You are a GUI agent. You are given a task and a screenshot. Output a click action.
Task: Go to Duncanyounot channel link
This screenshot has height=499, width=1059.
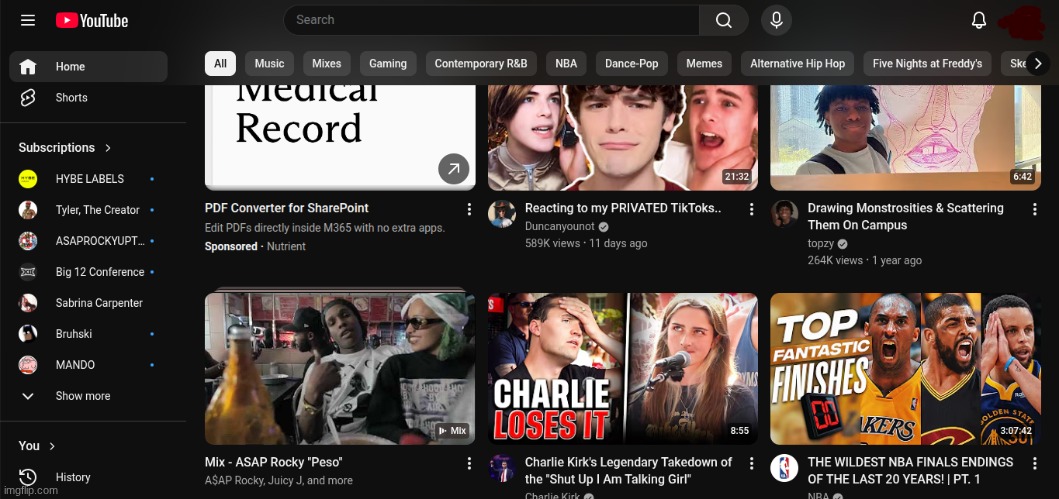coord(559,227)
